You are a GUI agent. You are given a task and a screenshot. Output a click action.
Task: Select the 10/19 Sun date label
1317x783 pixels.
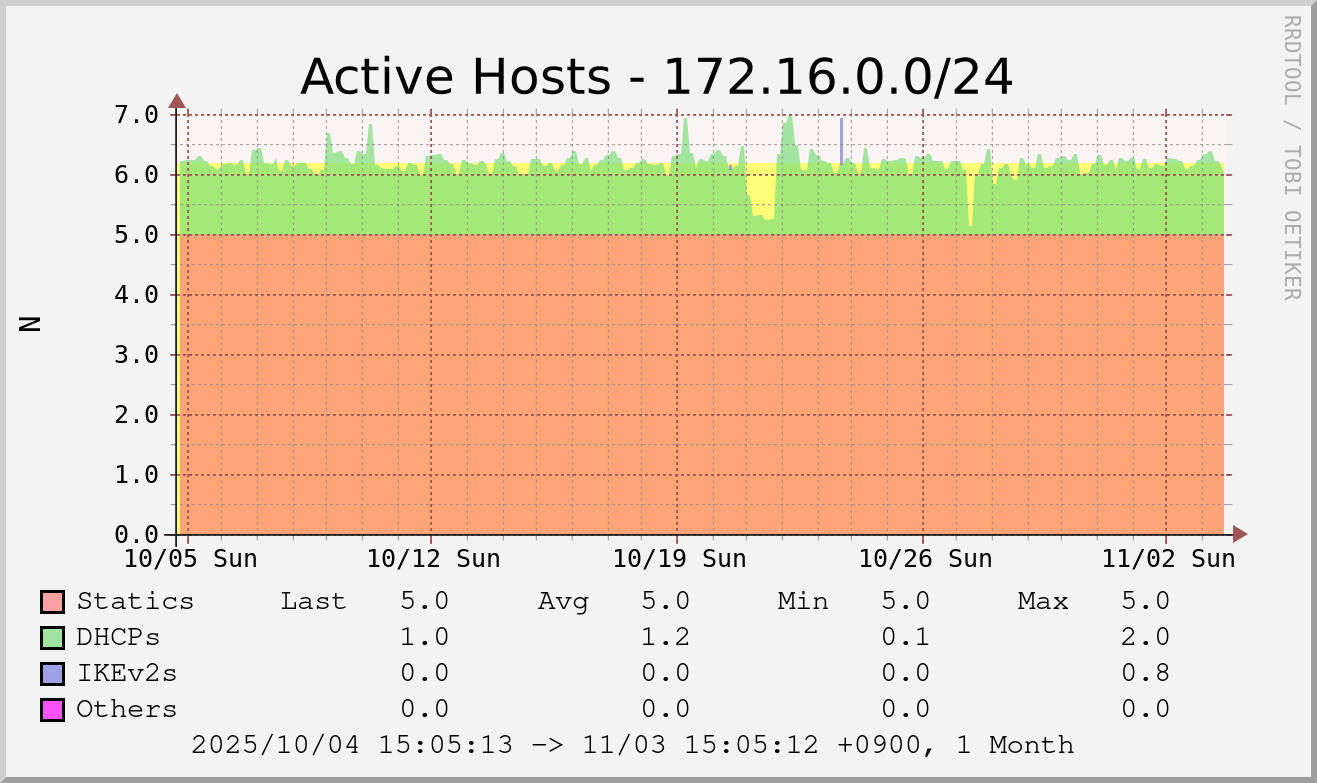(x=679, y=559)
